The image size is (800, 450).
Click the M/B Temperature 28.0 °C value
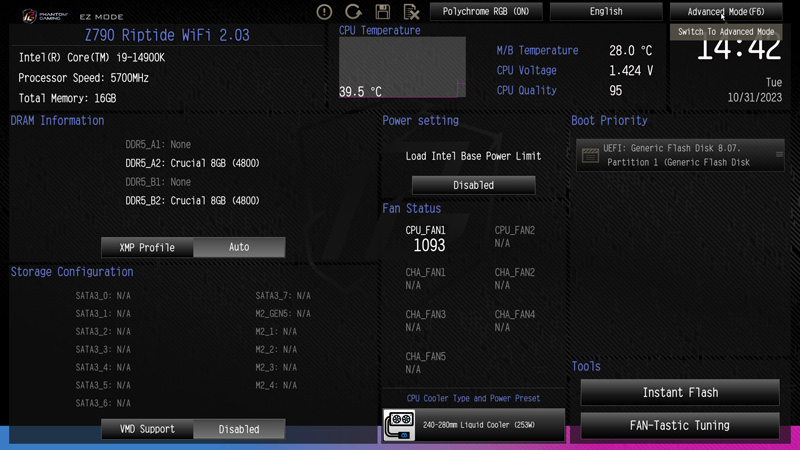(631, 51)
